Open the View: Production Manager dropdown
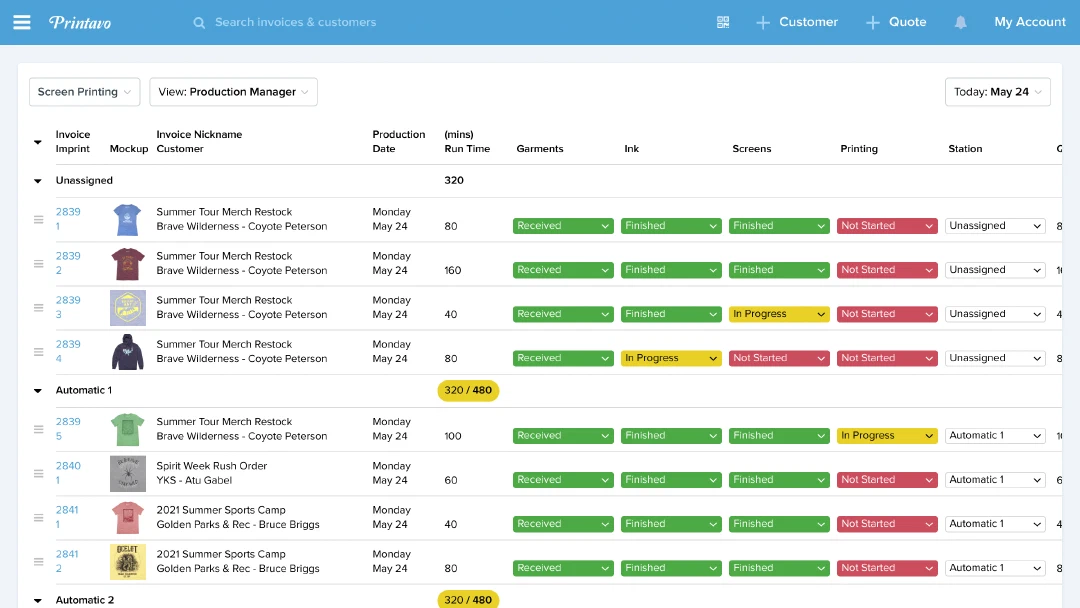The width and height of the screenshot is (1080, 608). click(233, 92)
